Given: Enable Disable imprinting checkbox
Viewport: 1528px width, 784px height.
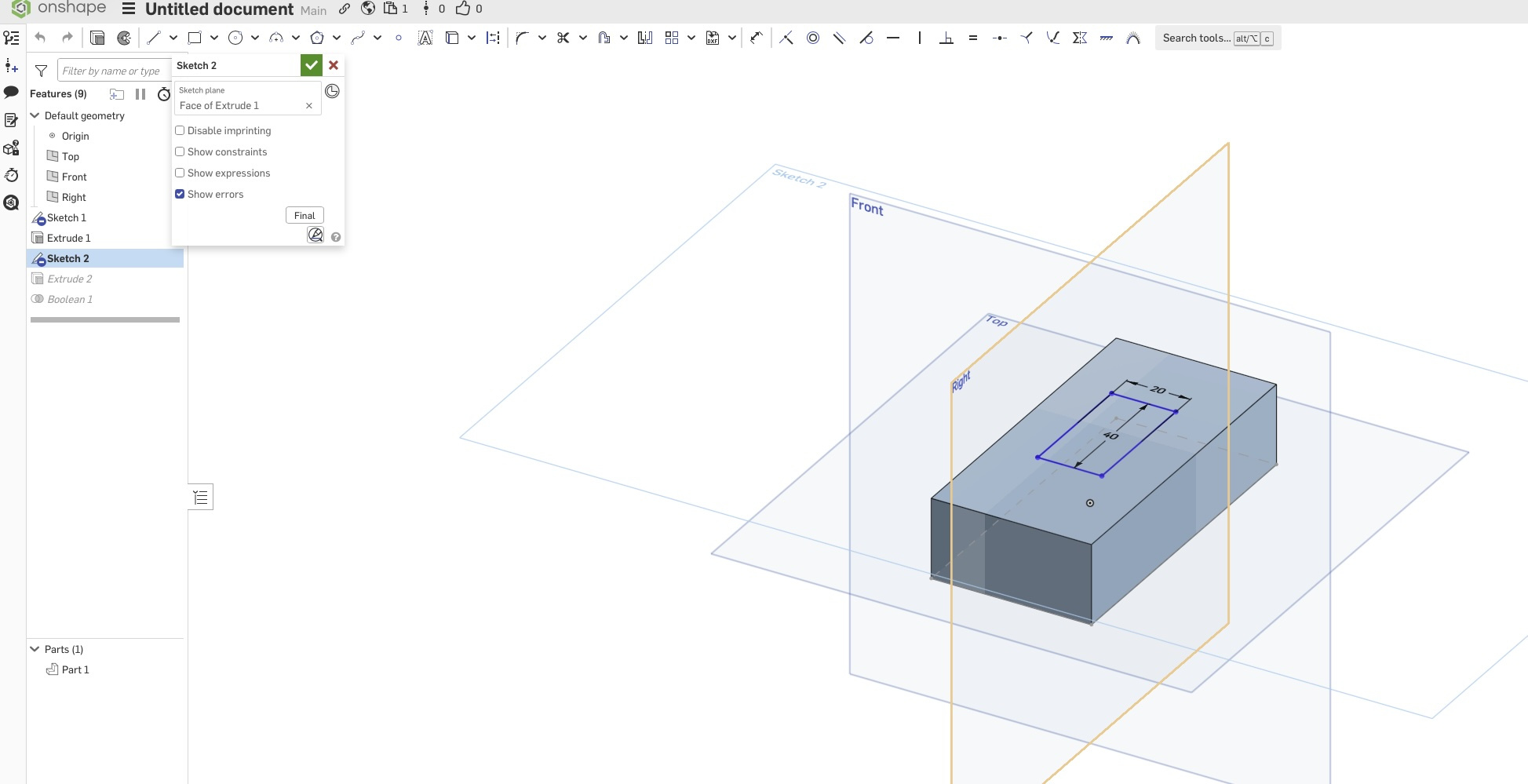Looking at the screenshot, I should (180, 130).
